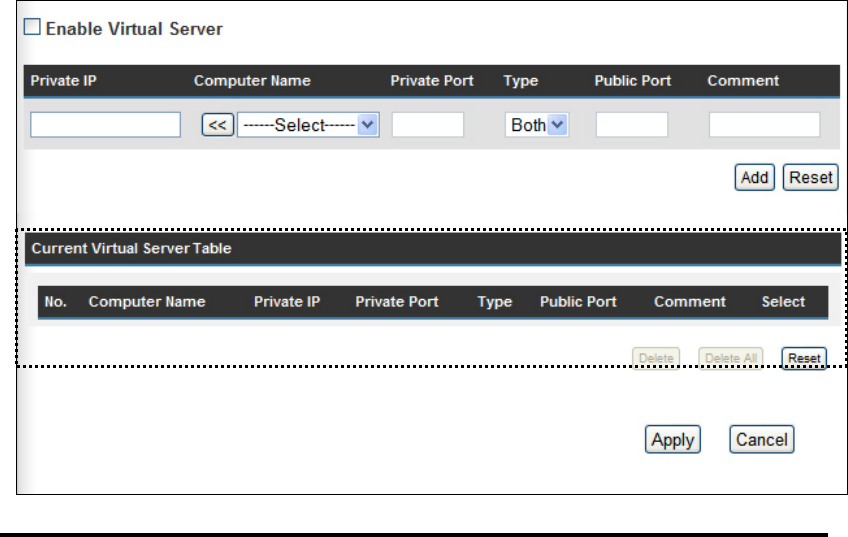Screen dimensions: 848x537
Task: Click Reset button beside Delete All
Action: (804, 358)
